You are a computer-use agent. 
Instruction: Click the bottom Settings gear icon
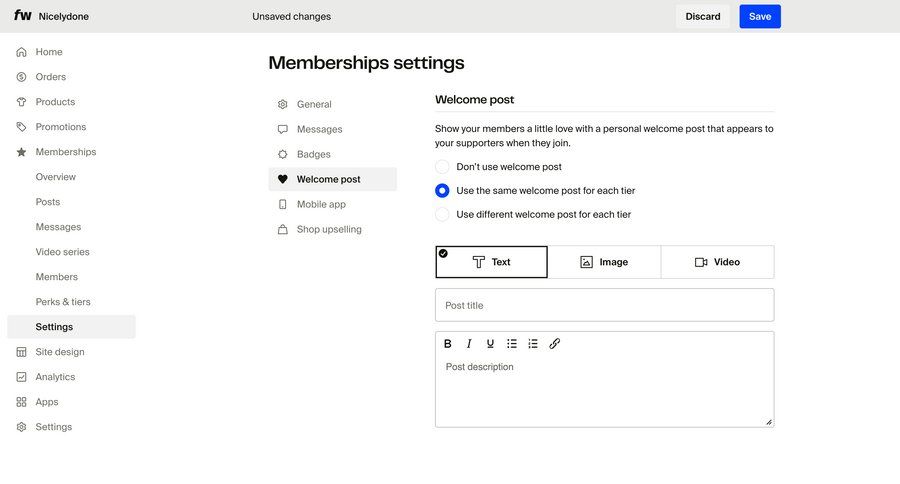coord(21,427)
